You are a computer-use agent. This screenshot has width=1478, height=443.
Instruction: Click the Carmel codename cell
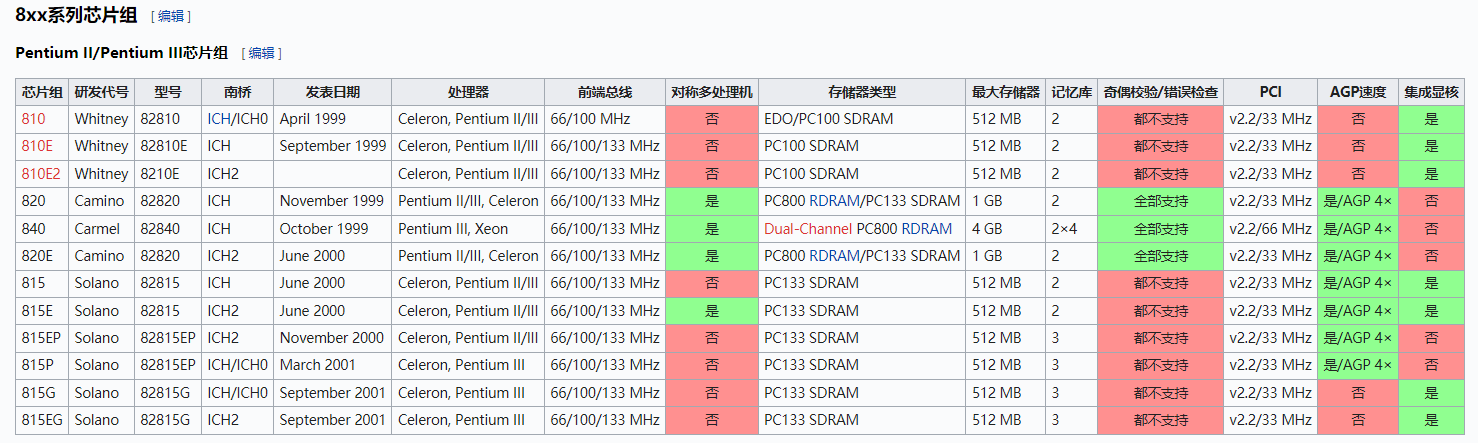coord(101,228)
